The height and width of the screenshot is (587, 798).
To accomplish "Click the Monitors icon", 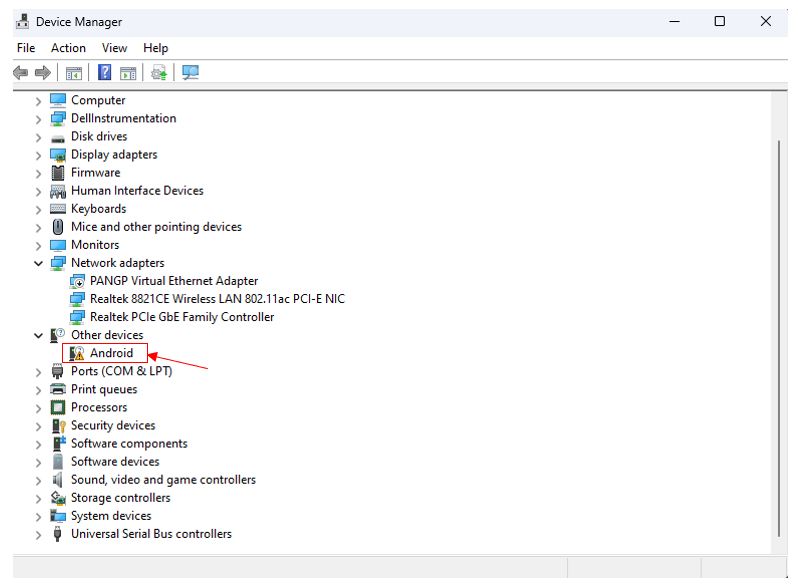I will coord(58,245).
